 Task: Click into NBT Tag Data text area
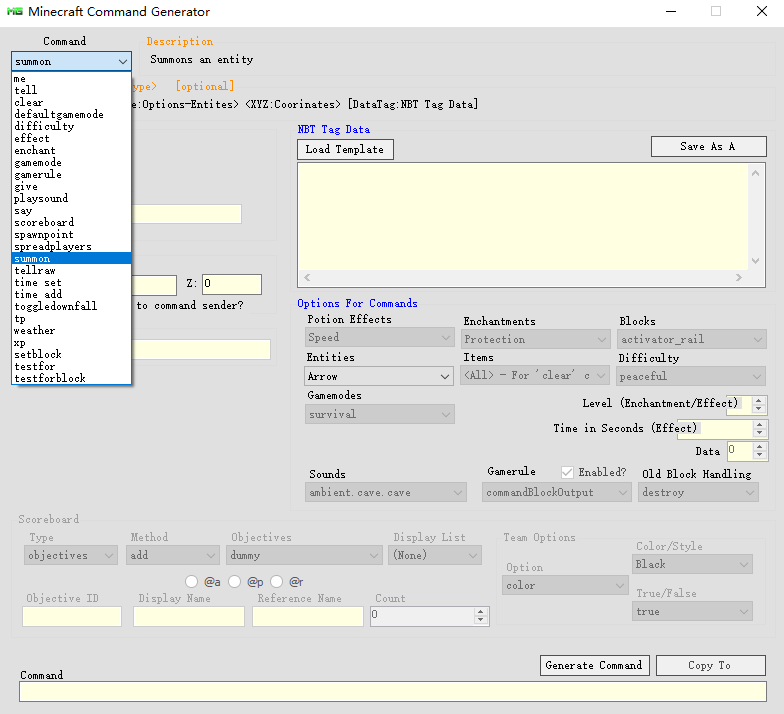click(x=522, y=217)
